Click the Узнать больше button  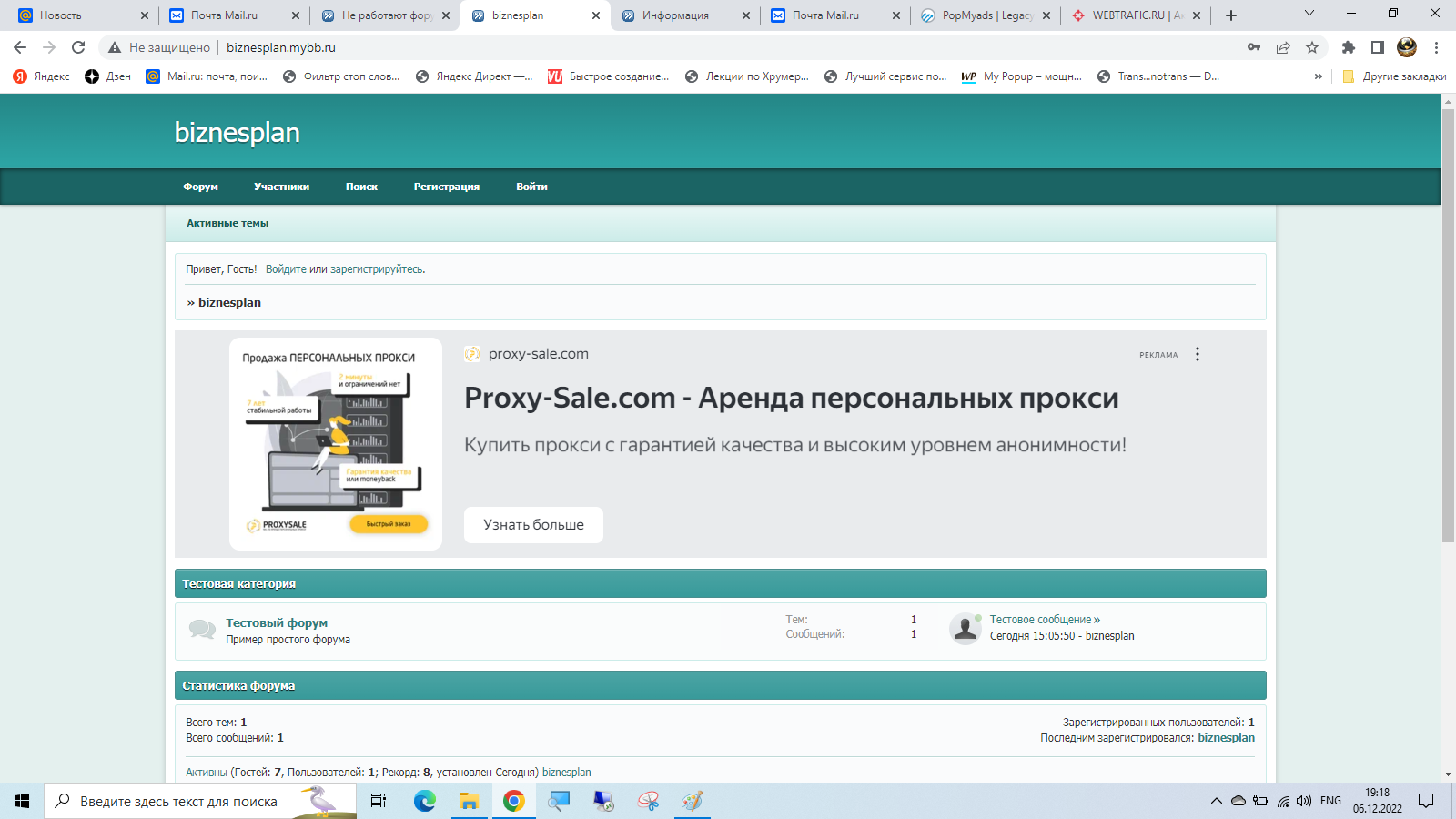(x=533, y=525)
